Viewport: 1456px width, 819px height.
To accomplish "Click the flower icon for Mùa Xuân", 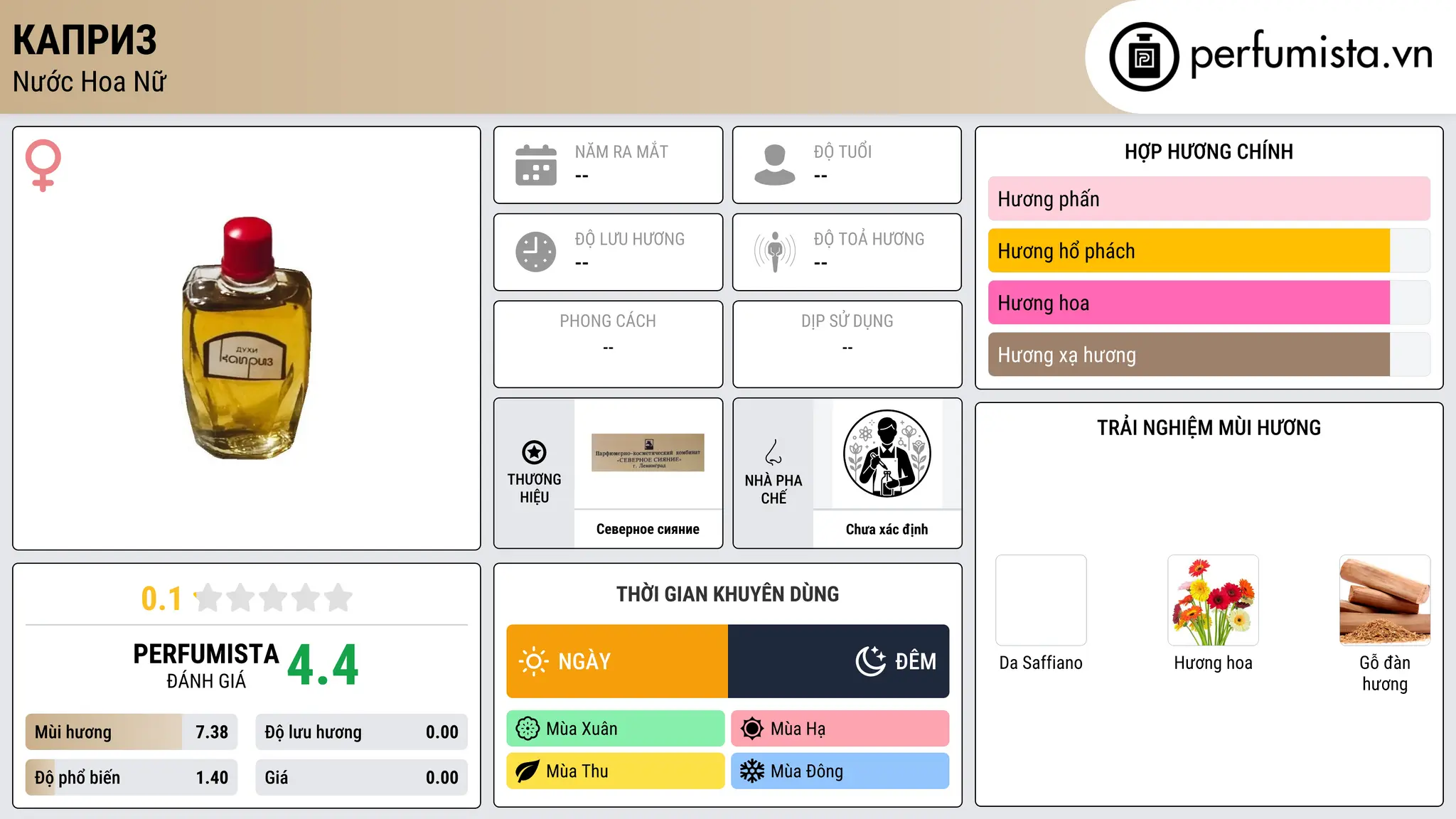I will point(528,729).
